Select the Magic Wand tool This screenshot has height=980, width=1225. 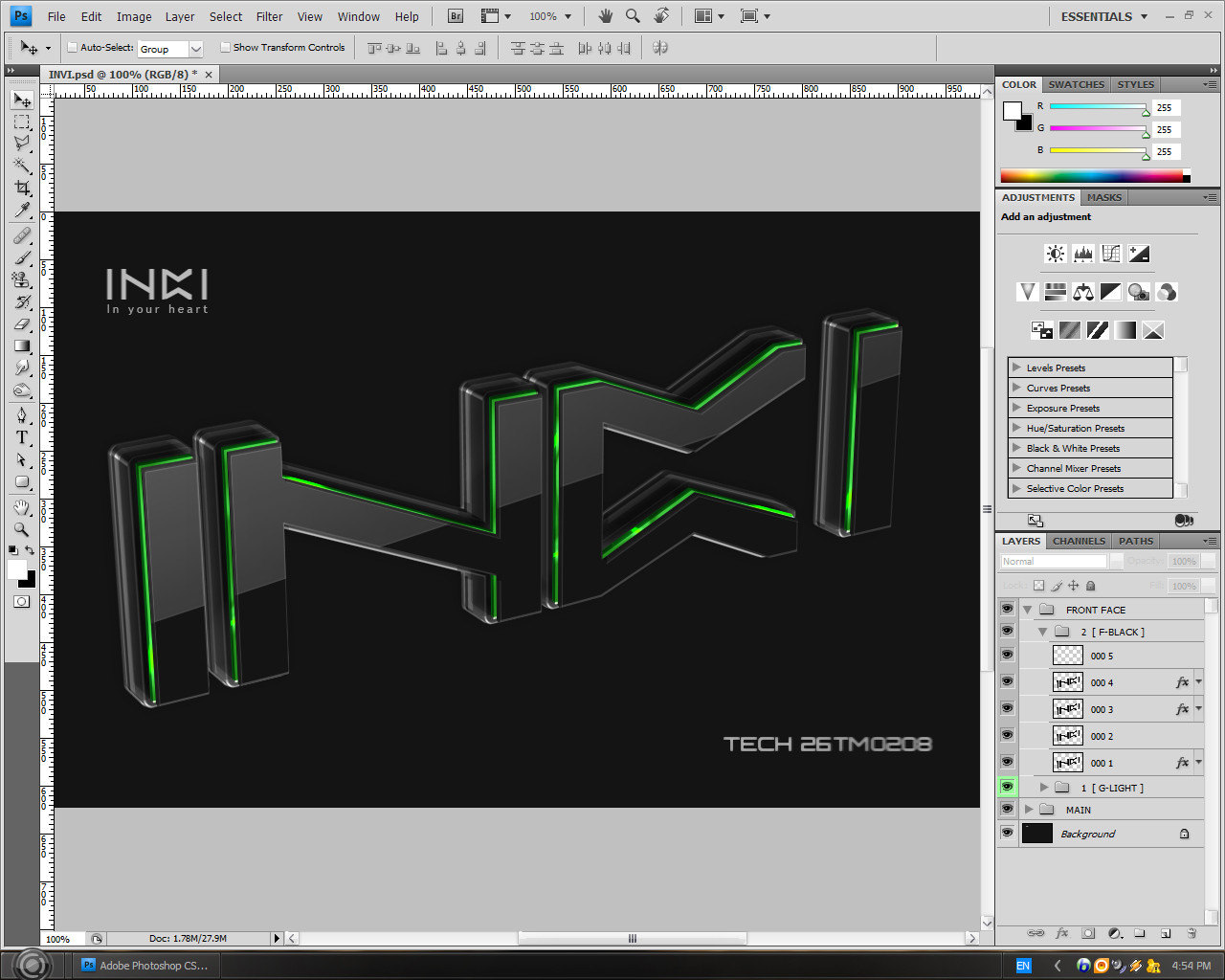coord(22,166)
